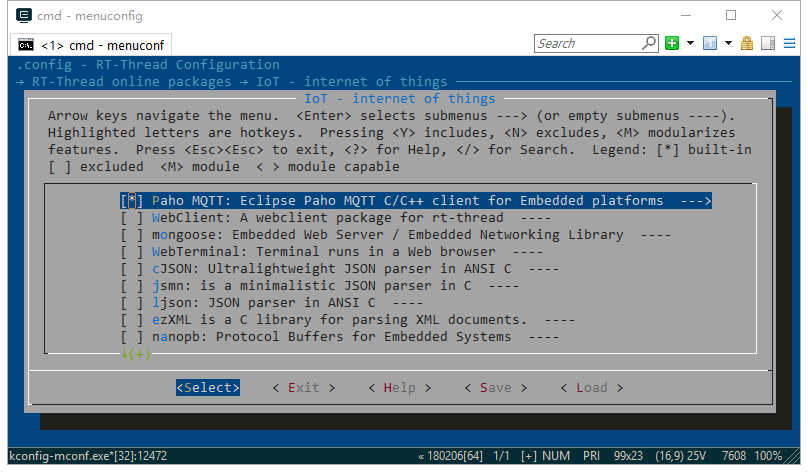The height and width of the screenshot is (472, 808).
Task: Select the WebClient package entry text
Action: [x=327, y=217]
